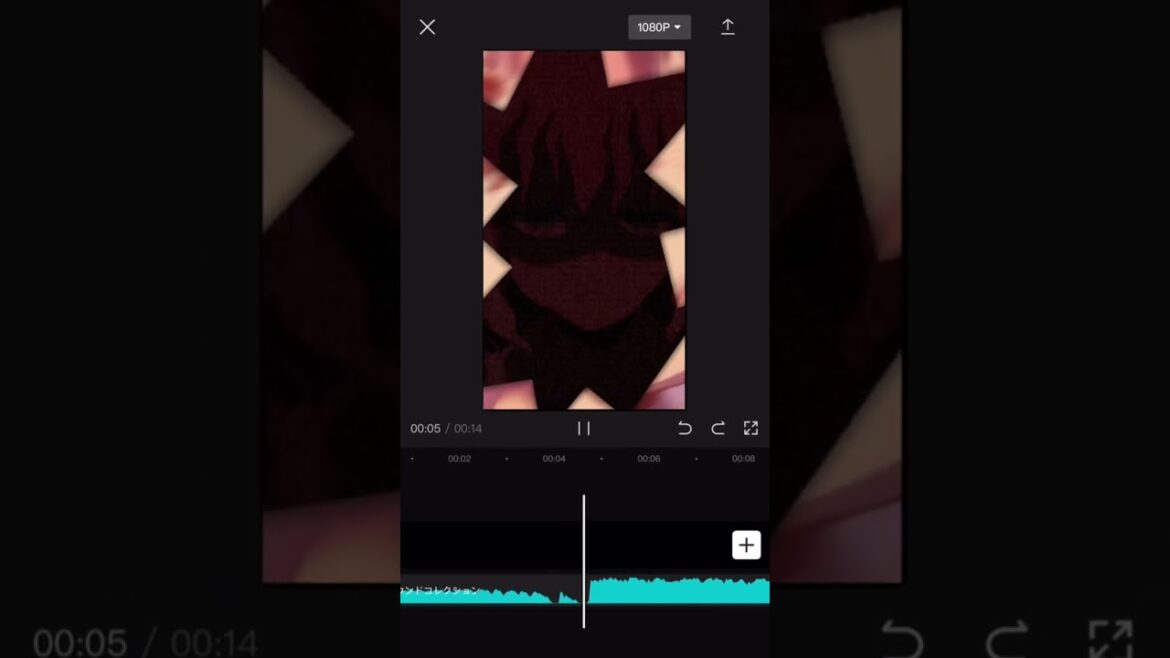This screenshot has width=1170, height=658.
Task: Click the 00:02 mark on timeline ruler
Action: 459,459
